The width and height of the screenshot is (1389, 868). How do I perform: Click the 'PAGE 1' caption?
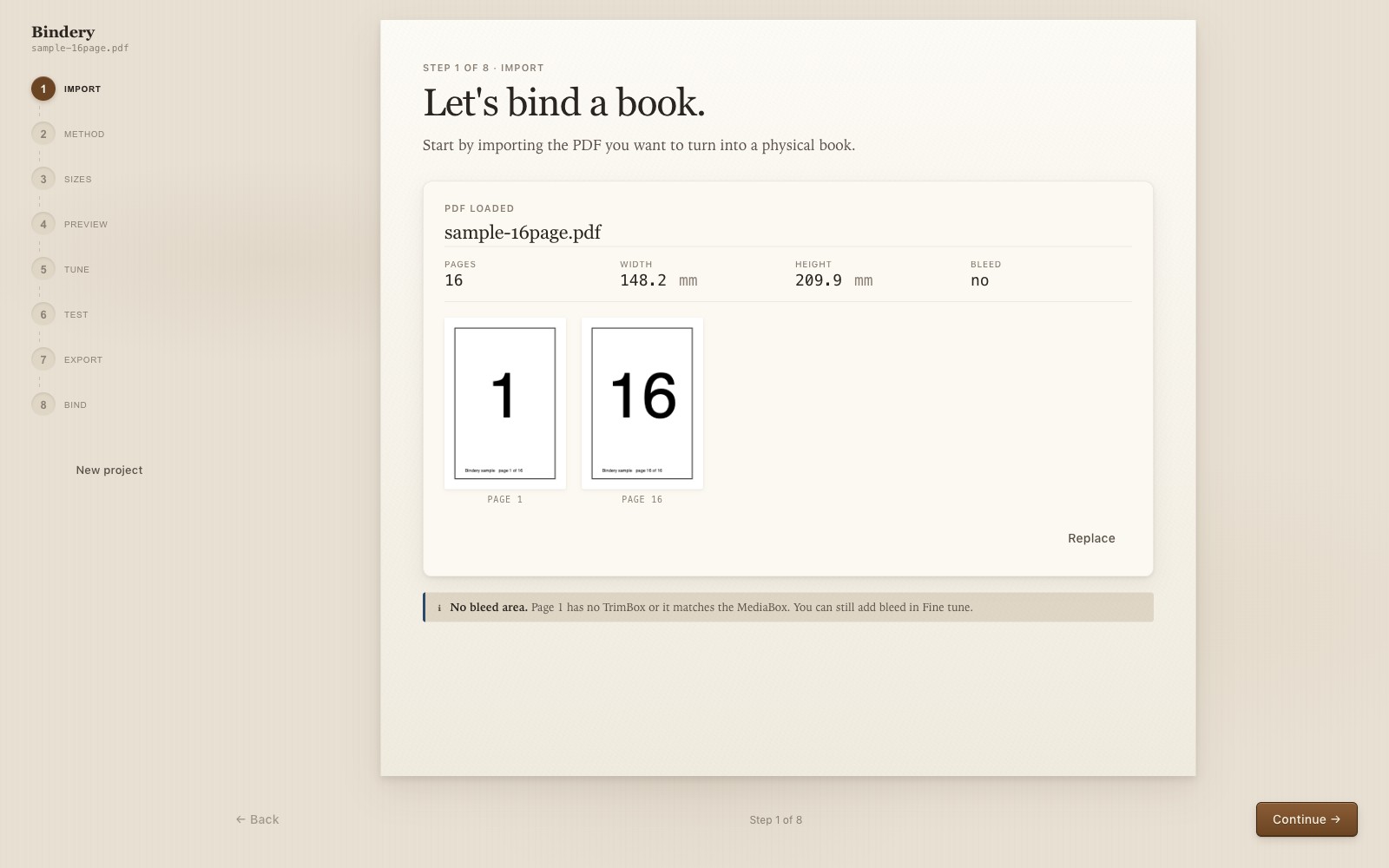[505, 499]
